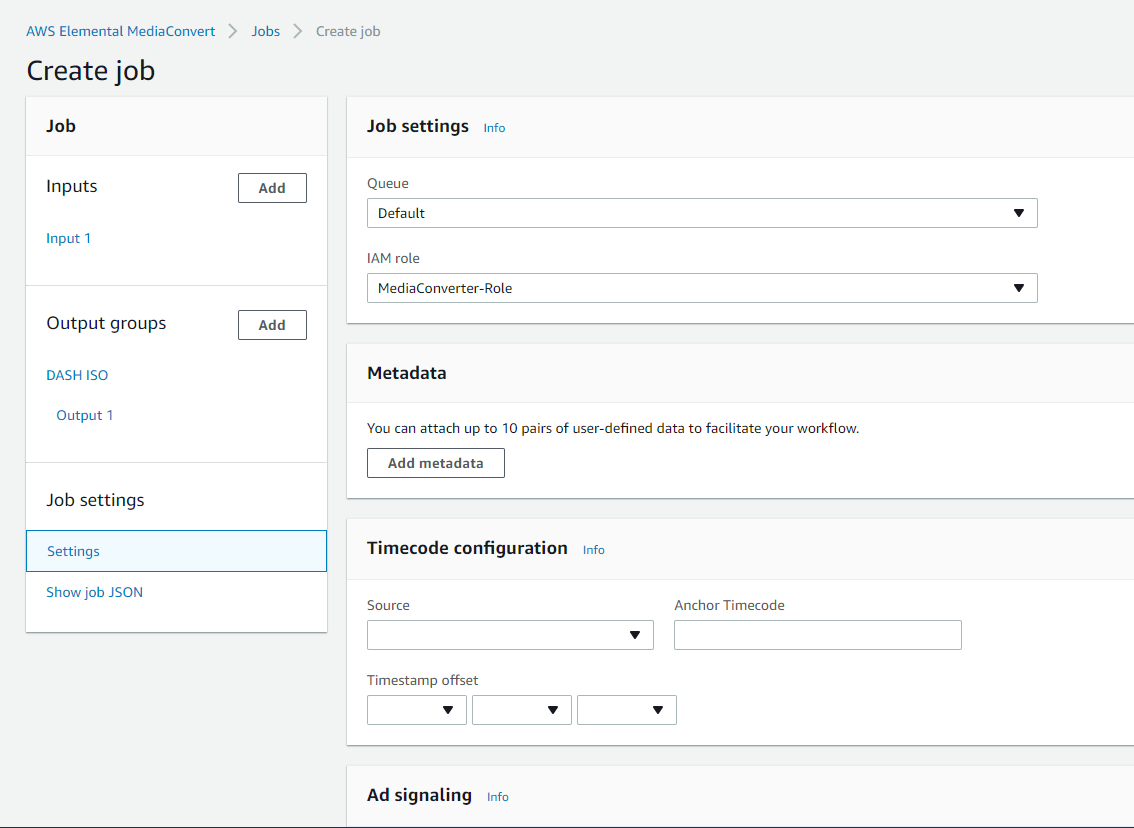Go to AWS Elemental MediaConvert breadcrumb

pyautogui.click(x=121, y=31)
